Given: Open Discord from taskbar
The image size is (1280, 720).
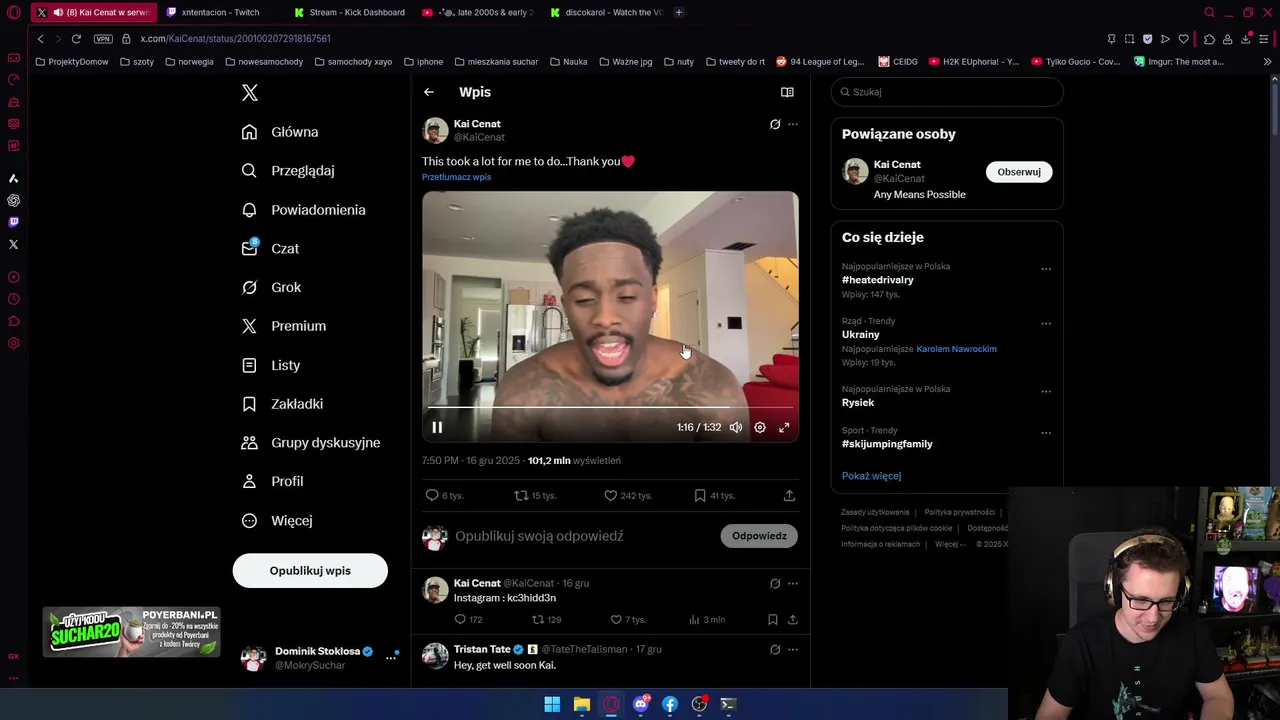Looking at the screenshot, I should click(x=641, y=704).
